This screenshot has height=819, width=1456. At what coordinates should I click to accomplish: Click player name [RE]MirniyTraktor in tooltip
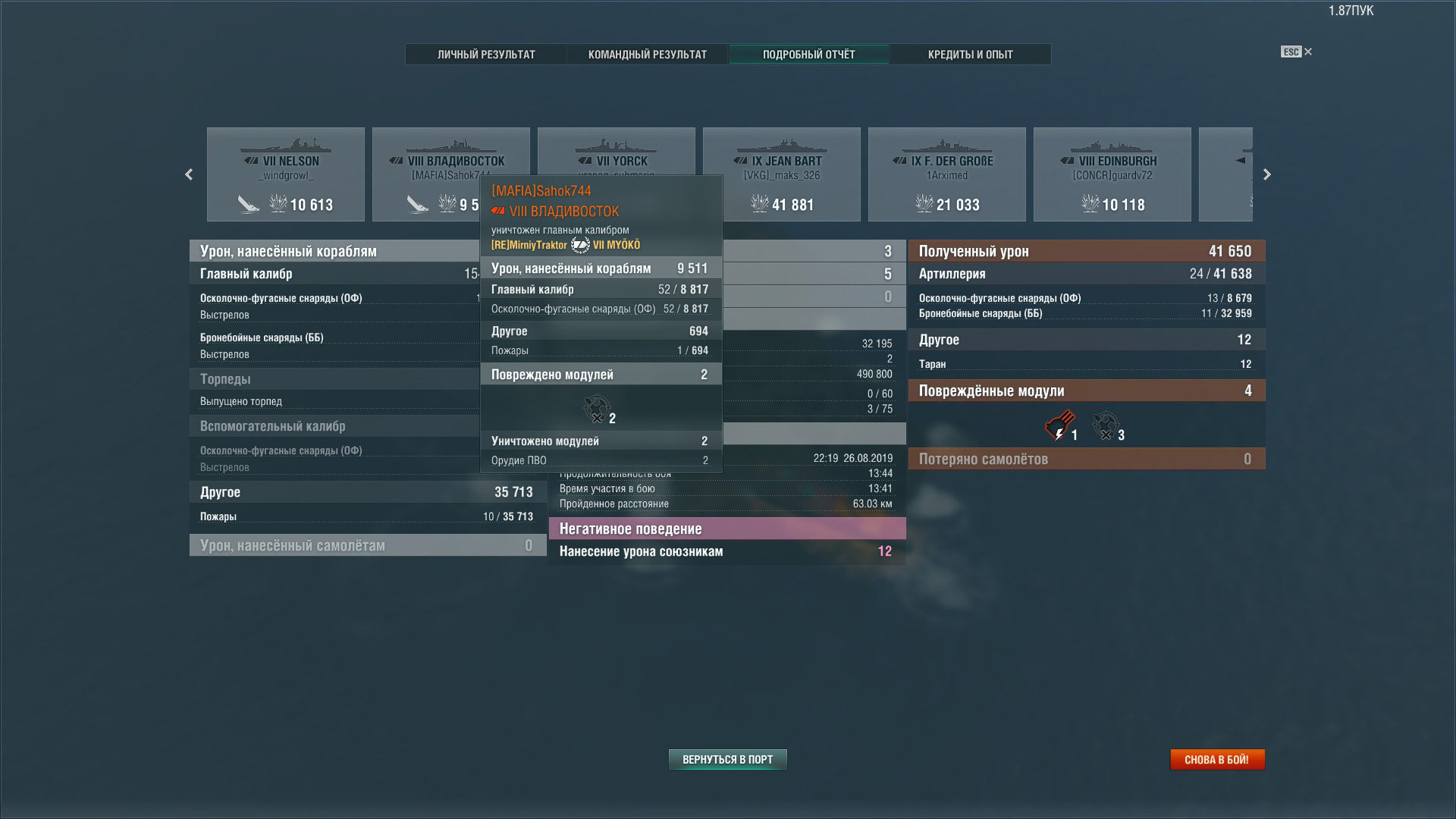point(529,245)
